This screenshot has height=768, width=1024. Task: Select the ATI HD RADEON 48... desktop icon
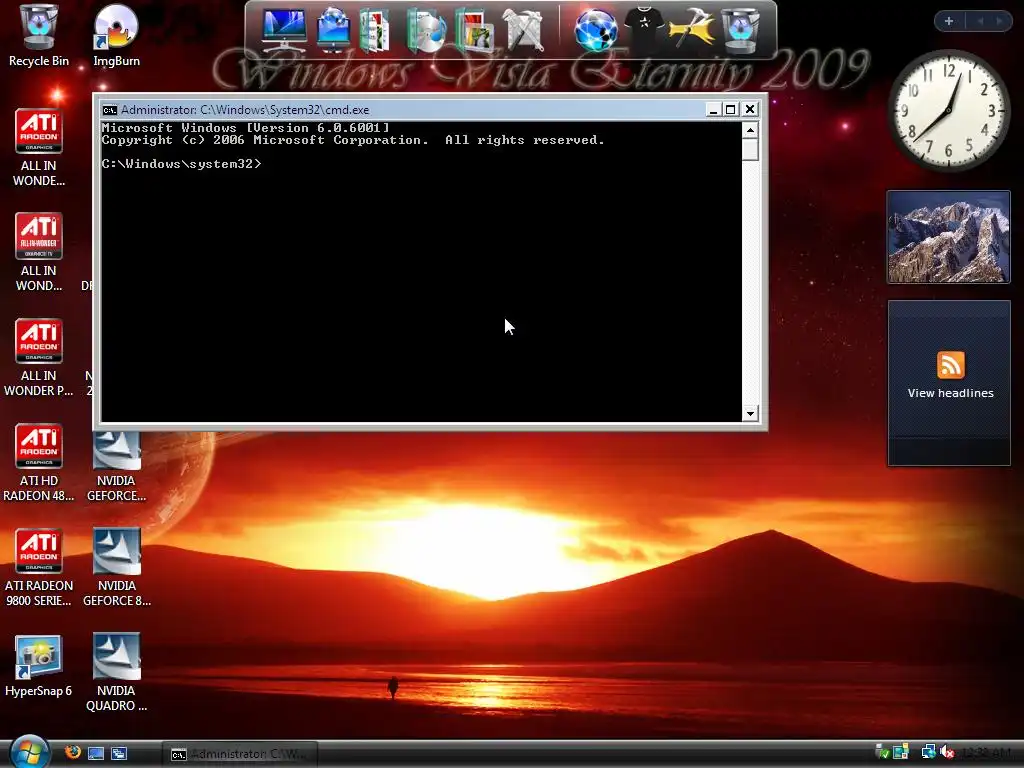39,462
